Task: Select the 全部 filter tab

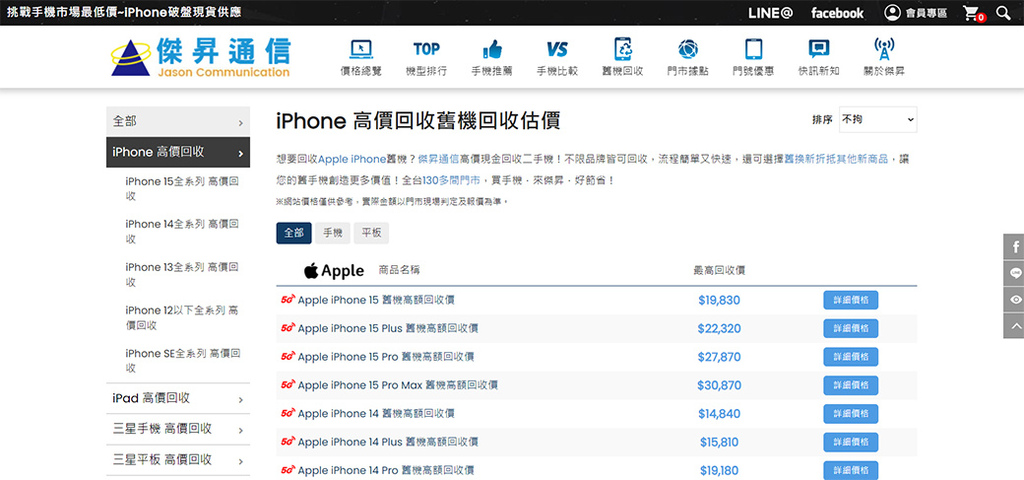Action: (x=294, y=233)
